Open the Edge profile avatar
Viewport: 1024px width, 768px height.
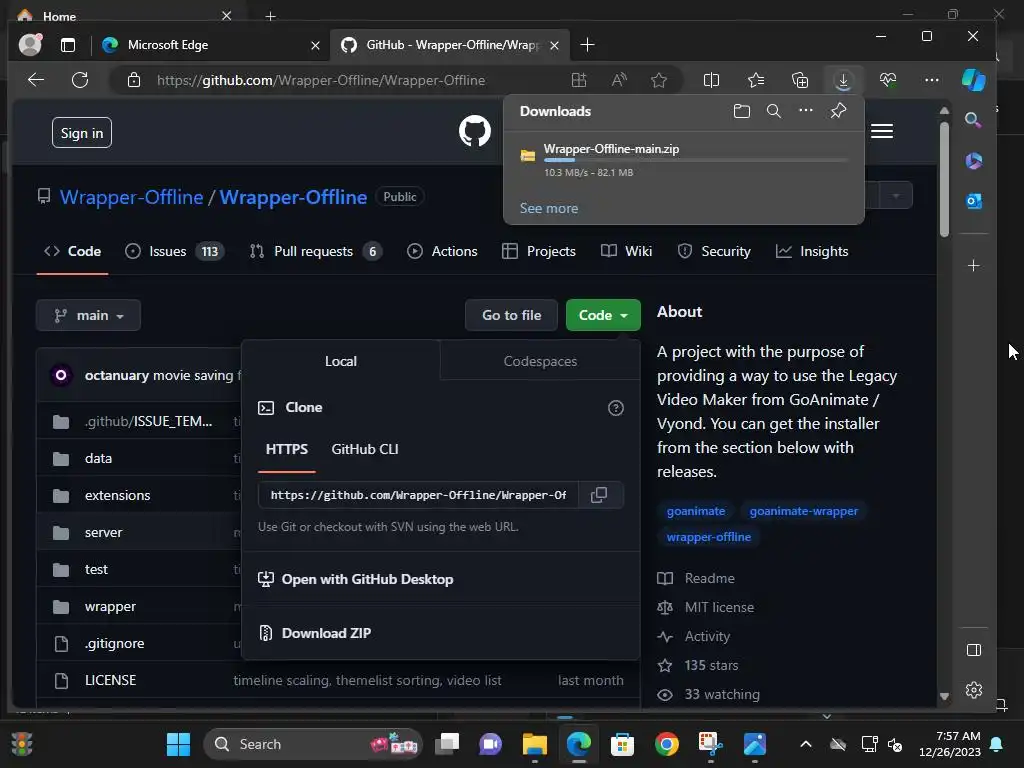click(30, 44)
